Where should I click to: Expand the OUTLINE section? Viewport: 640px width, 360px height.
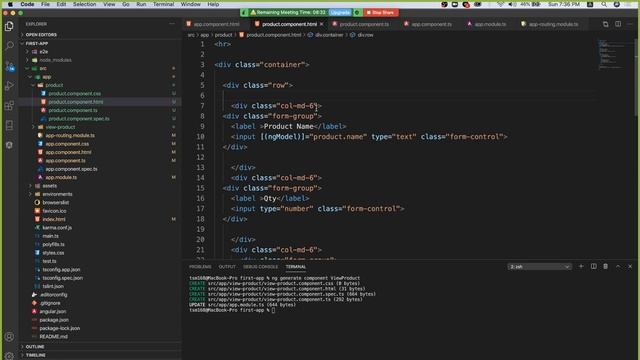pos(100,347)
